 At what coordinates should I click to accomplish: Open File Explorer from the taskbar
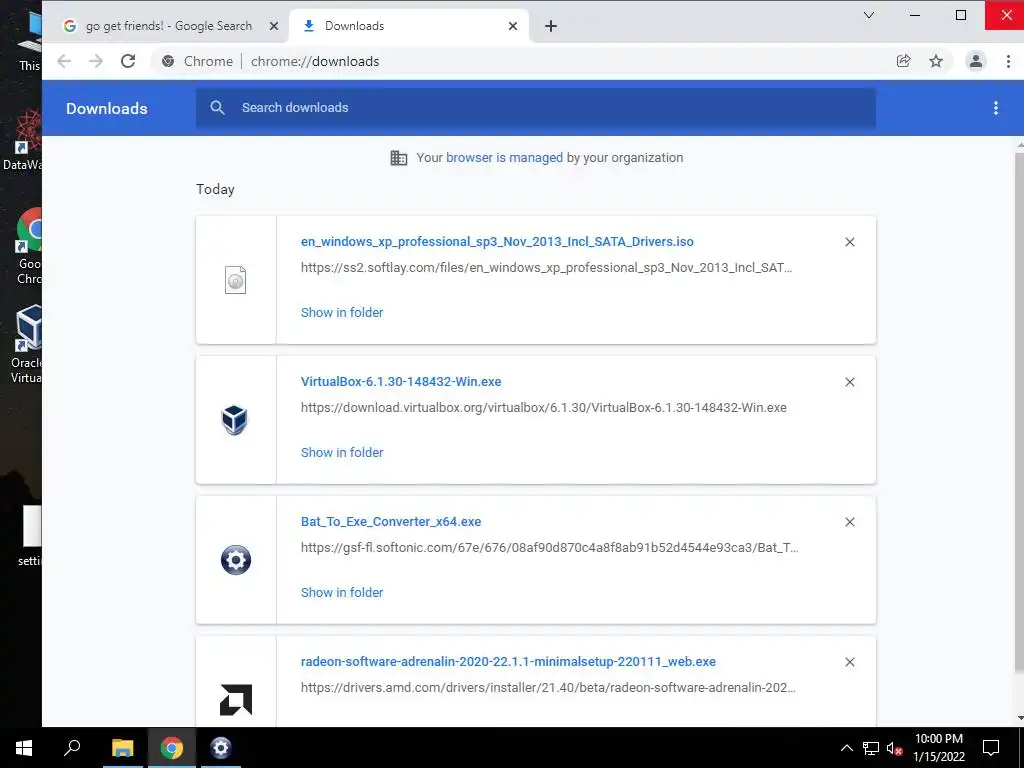tap(122, 748)
